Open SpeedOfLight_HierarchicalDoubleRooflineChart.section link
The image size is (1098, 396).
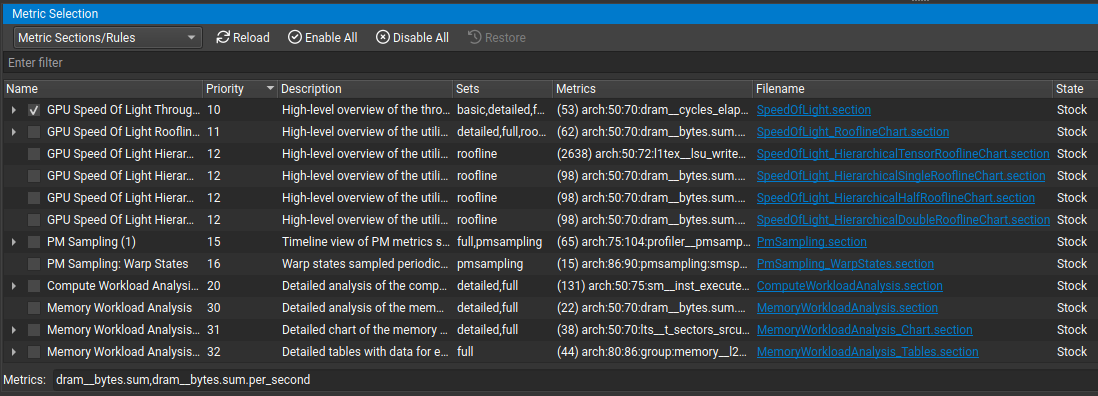pyautogui.click(x=903, y=220)
